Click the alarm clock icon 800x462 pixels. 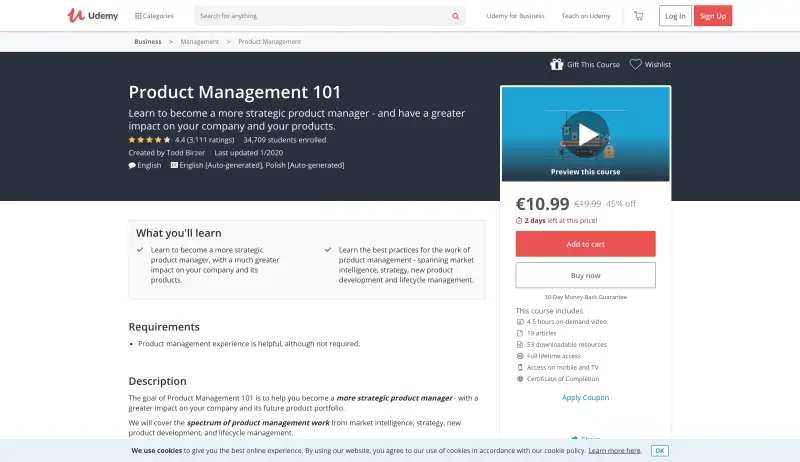(519, 221)
